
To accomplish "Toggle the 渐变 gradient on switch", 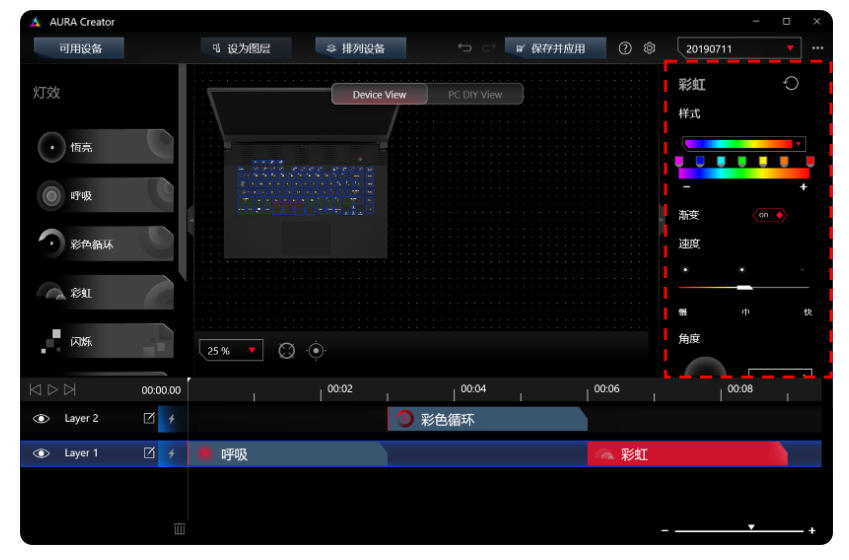I will click(x=769, y=215).
